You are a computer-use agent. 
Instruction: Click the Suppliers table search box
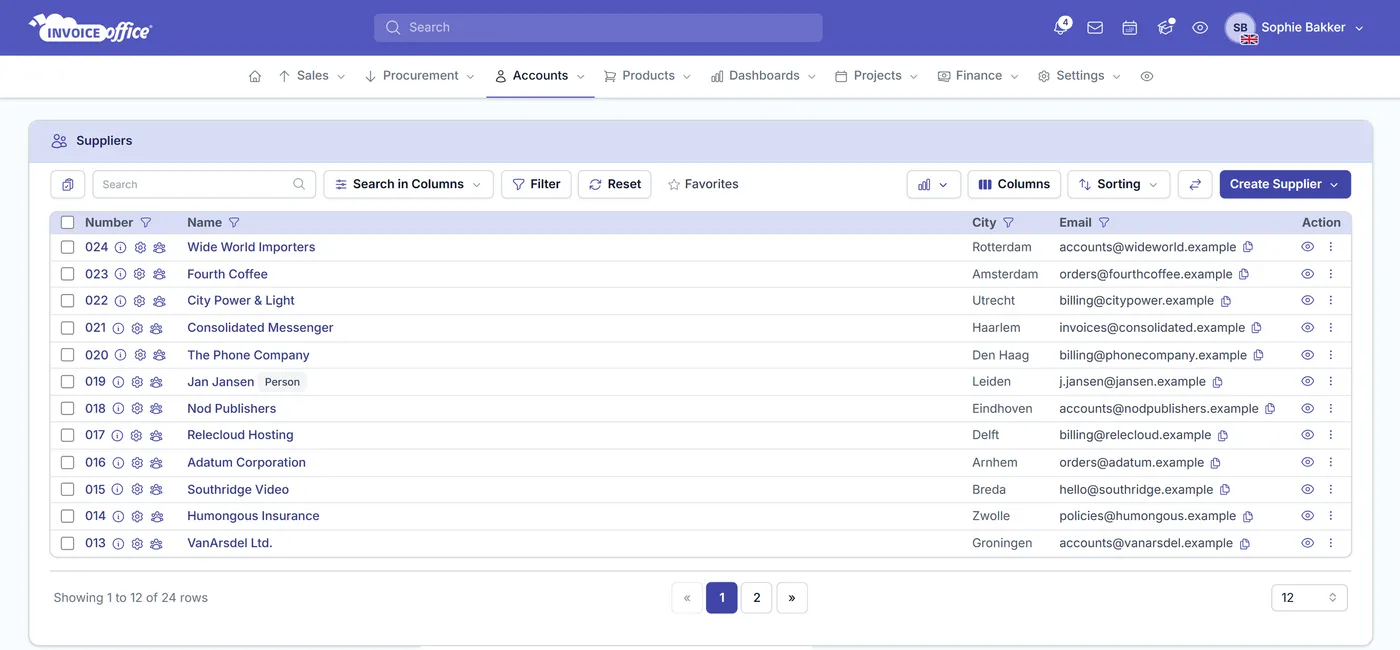point(204,184)
